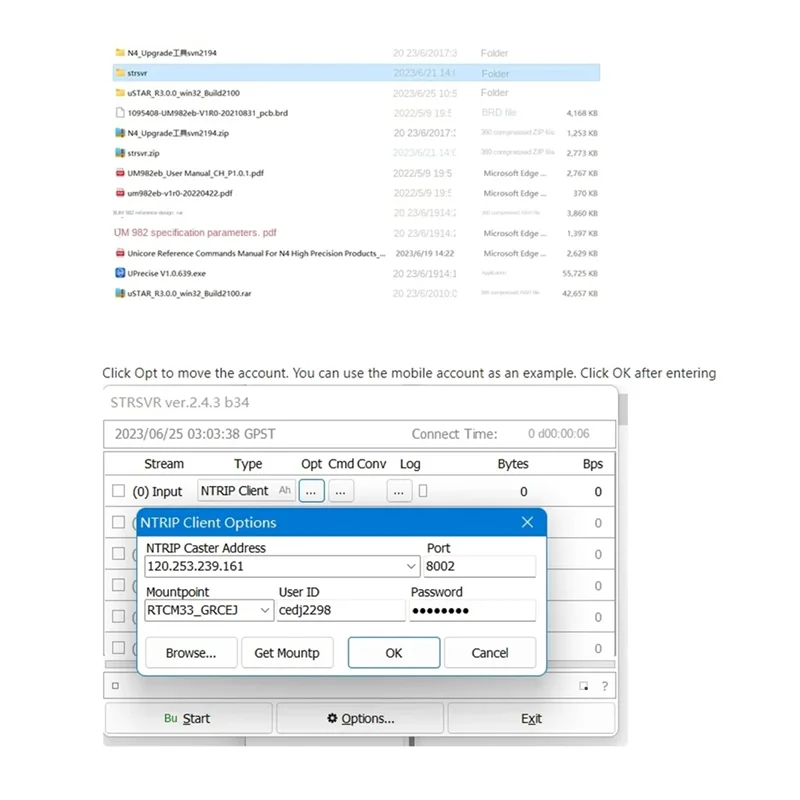Open the Opt '...' button for Input
Screen dimensions: 800x800
click(311, 491)
